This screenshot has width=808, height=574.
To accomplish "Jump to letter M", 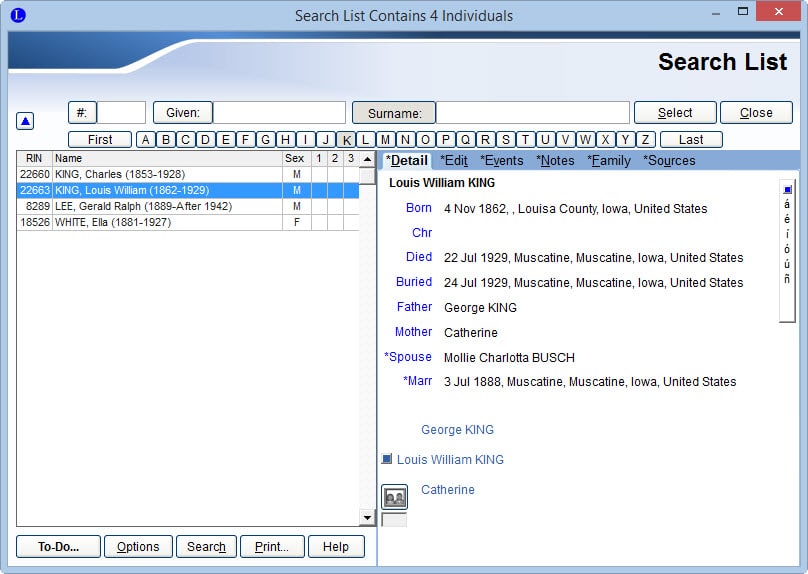I will point(385,140).
